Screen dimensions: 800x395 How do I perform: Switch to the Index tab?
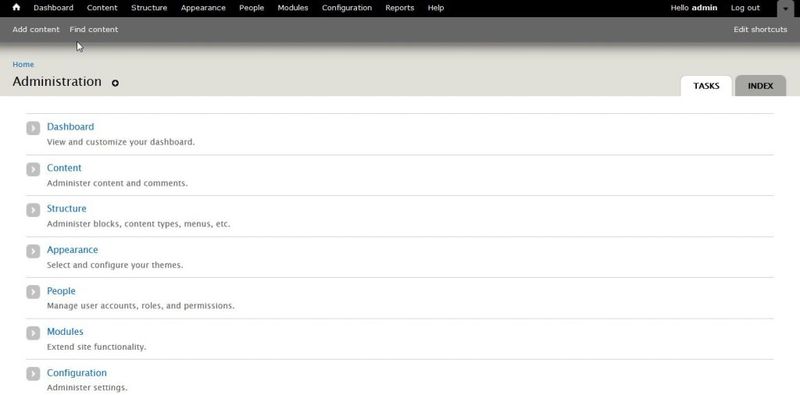click(x=760, y=86)
